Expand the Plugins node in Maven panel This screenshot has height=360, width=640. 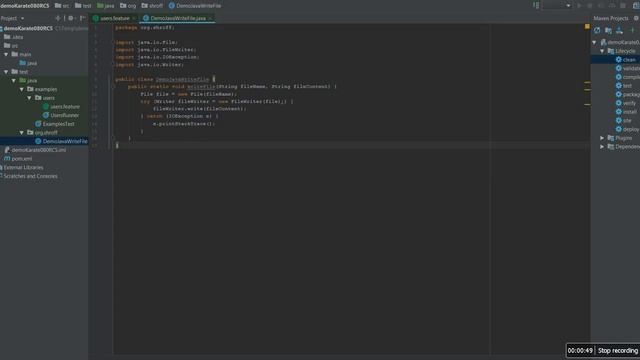602,138
